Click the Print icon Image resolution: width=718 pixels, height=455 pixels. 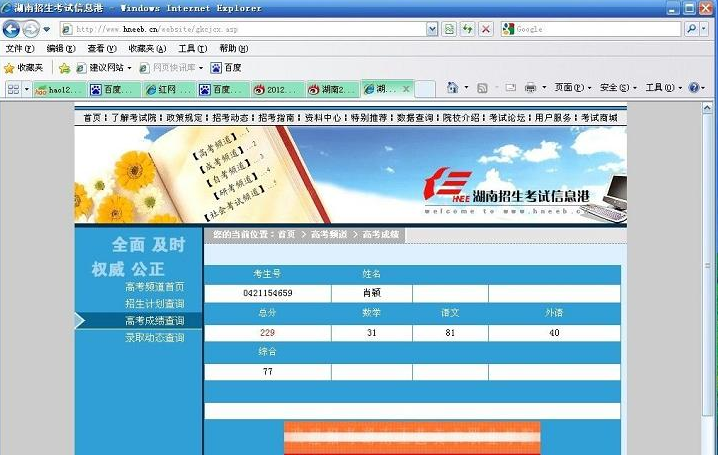click(530, 87)
